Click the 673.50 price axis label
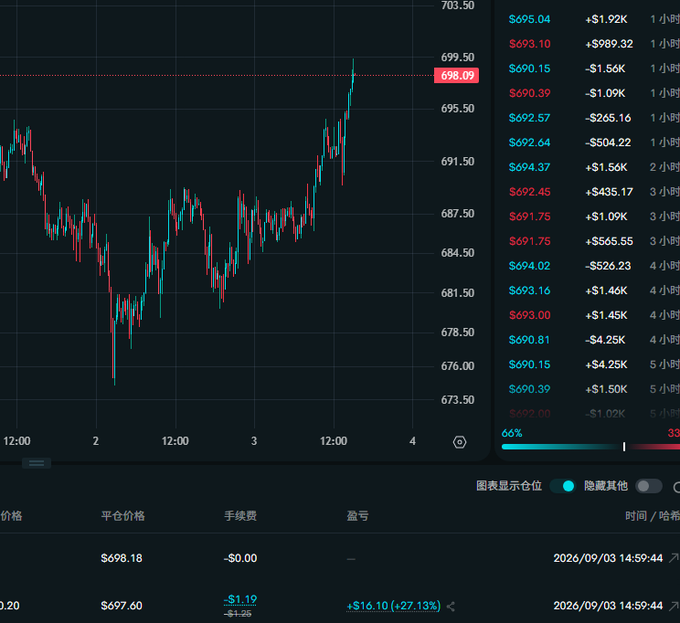680x623 pixels. pos(458,400)
